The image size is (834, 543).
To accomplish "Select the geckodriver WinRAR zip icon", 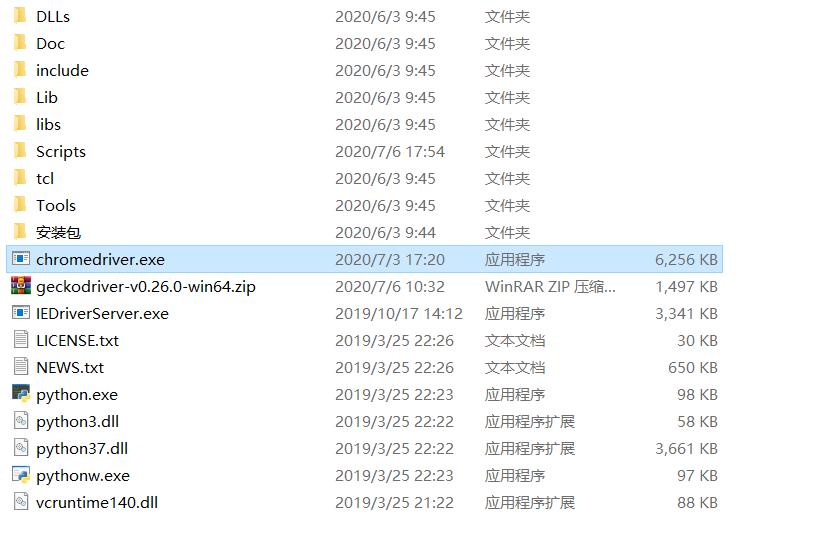I will 21,286.
